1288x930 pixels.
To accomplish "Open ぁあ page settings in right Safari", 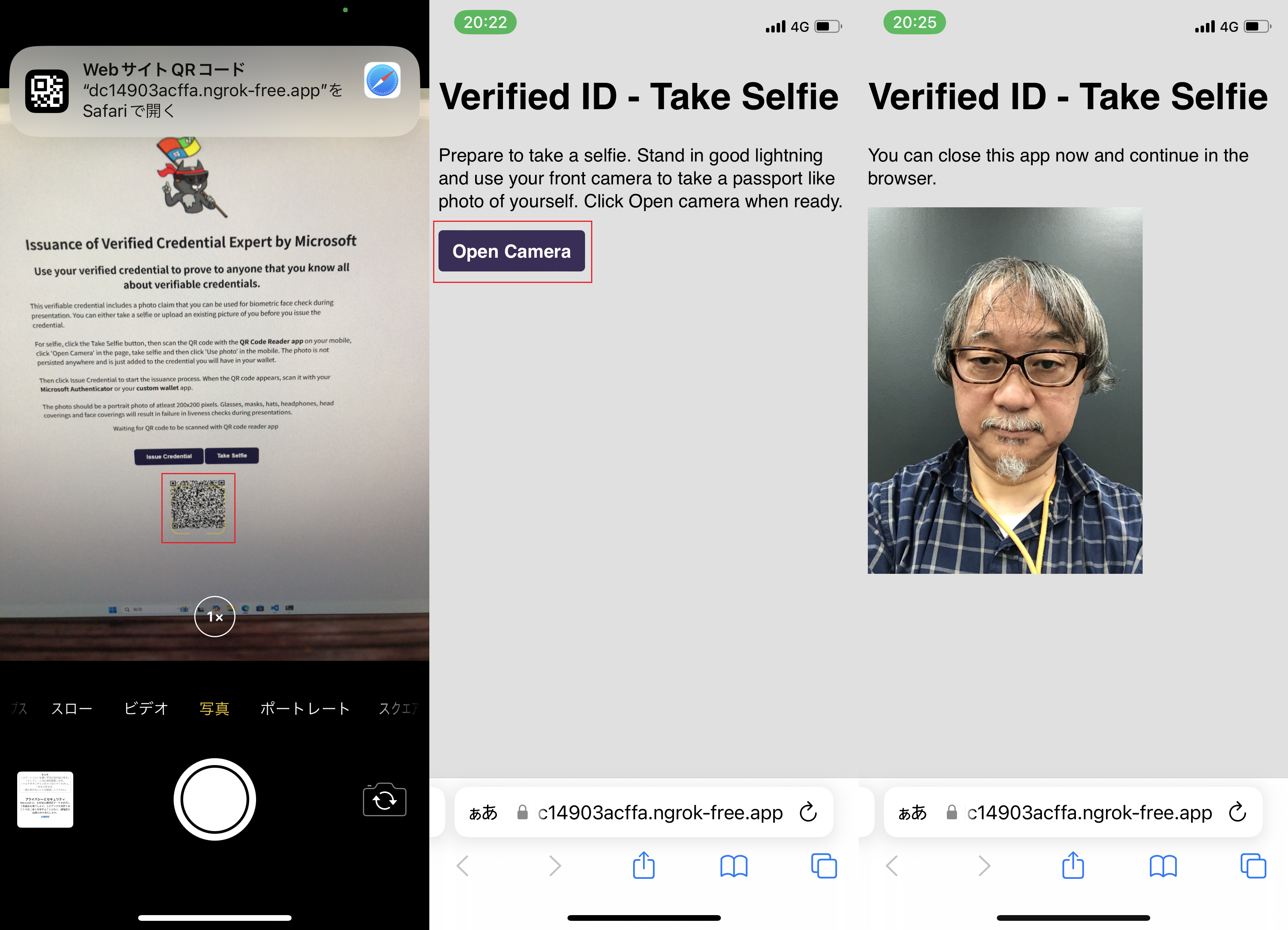I will (x=912, y=813).
